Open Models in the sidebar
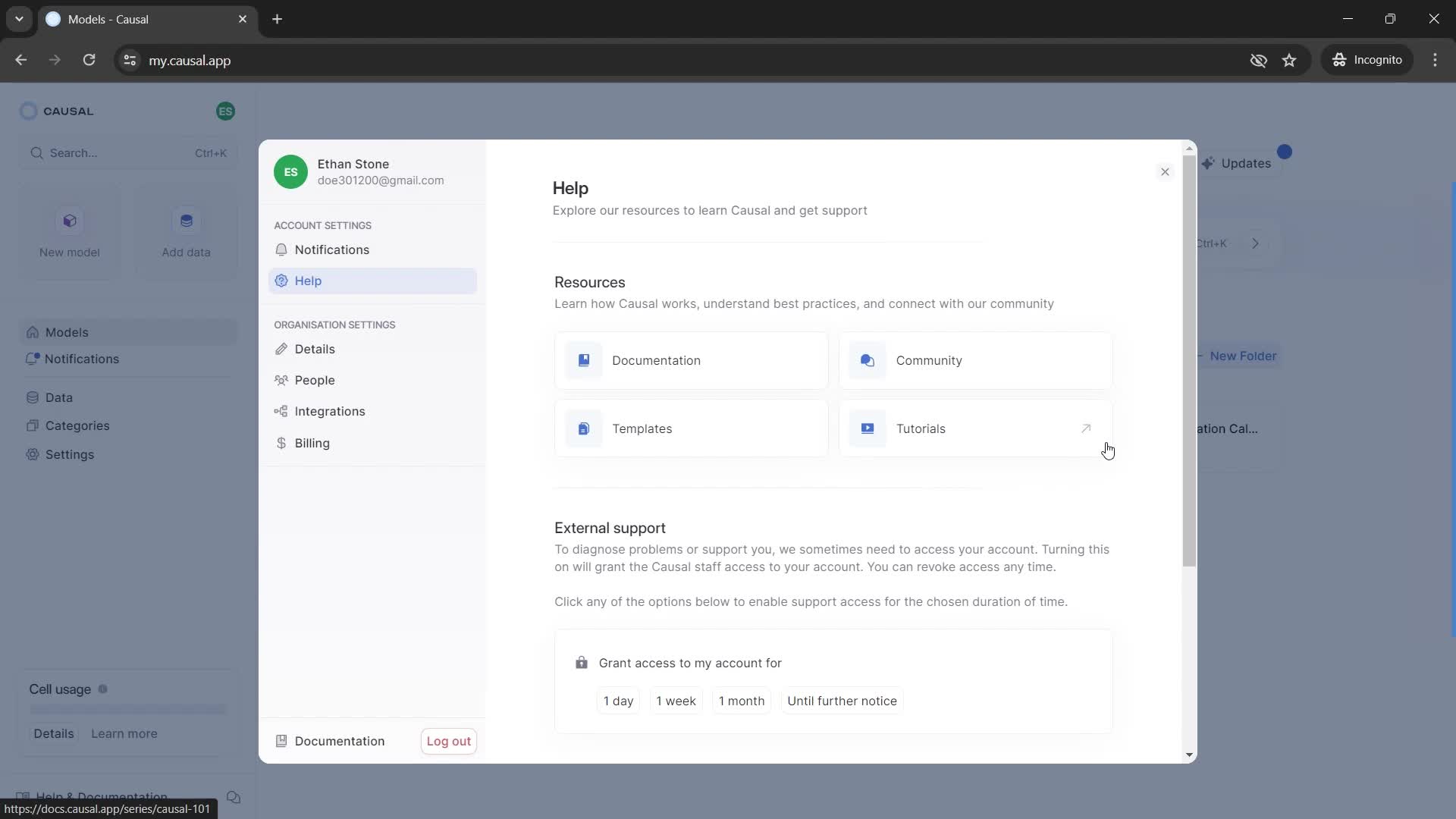Screen dimensions: 1456x819 coord(128,332)
